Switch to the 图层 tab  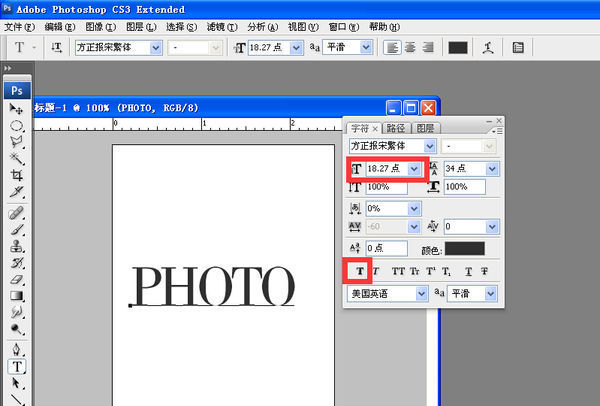pyautogui.click(x=425, y=128)
